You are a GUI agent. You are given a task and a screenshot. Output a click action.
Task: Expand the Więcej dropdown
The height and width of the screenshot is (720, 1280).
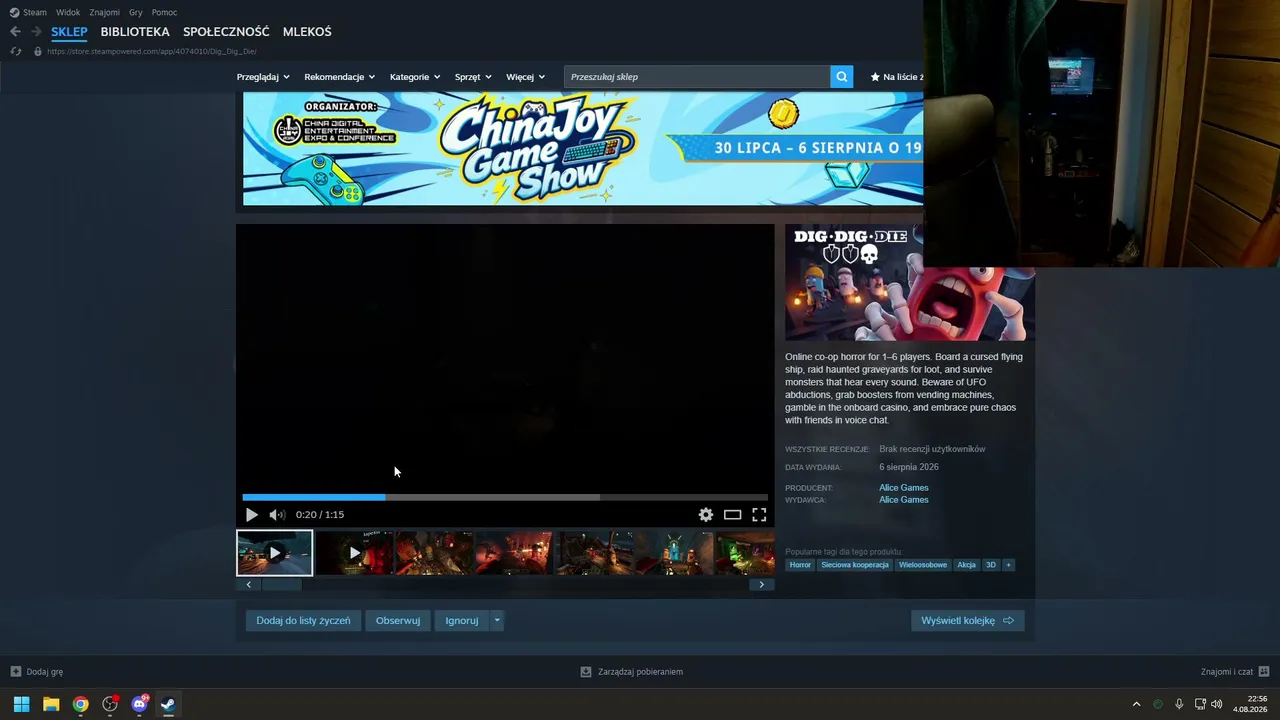point(526,77)
